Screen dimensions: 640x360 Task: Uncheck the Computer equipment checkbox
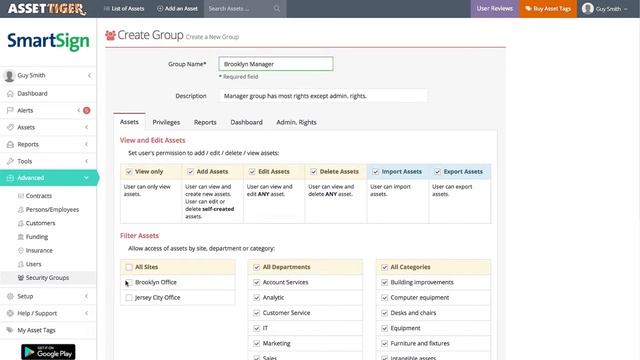(x=384, y=298)
